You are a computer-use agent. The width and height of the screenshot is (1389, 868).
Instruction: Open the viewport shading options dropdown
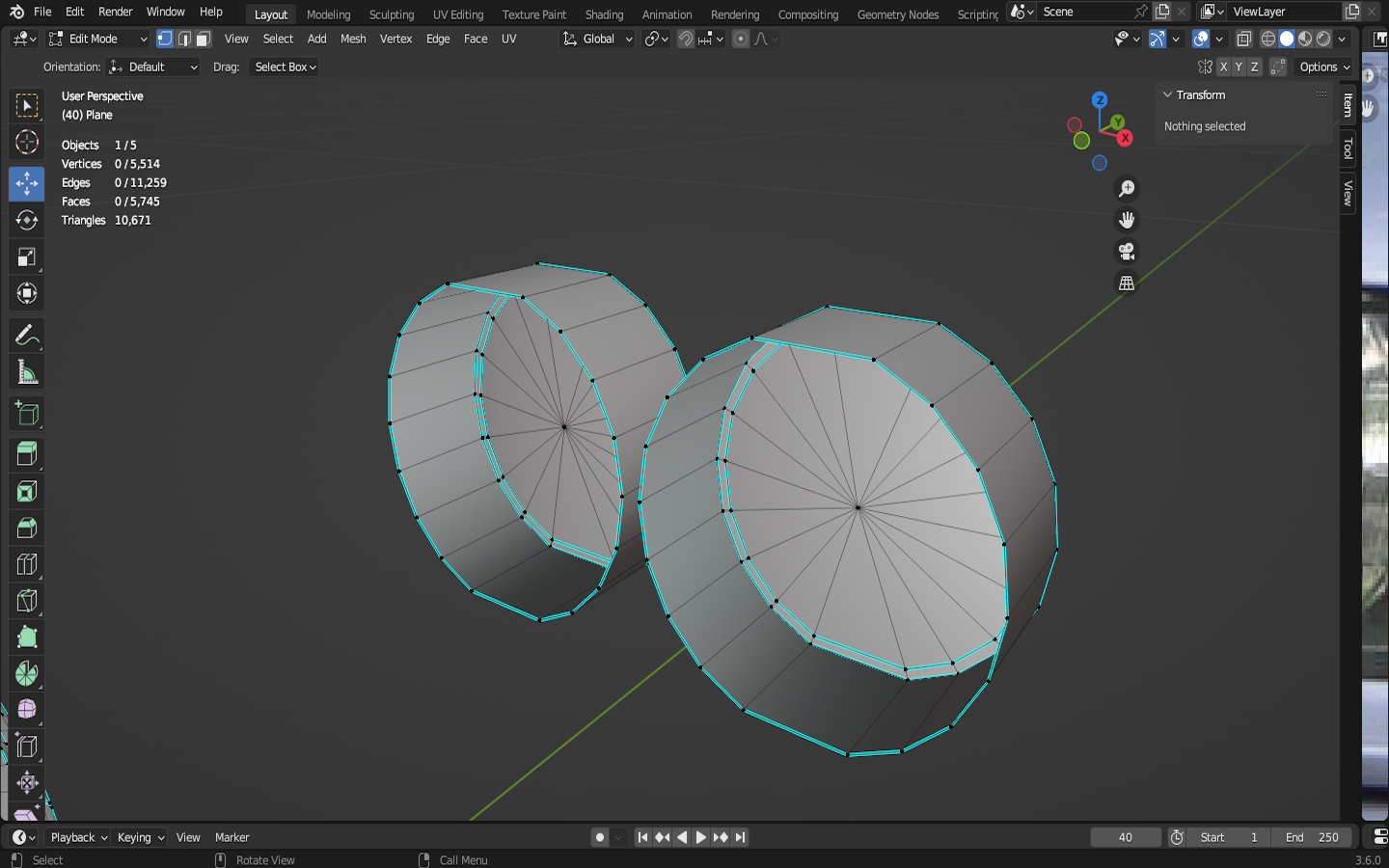click(1342, 39)
